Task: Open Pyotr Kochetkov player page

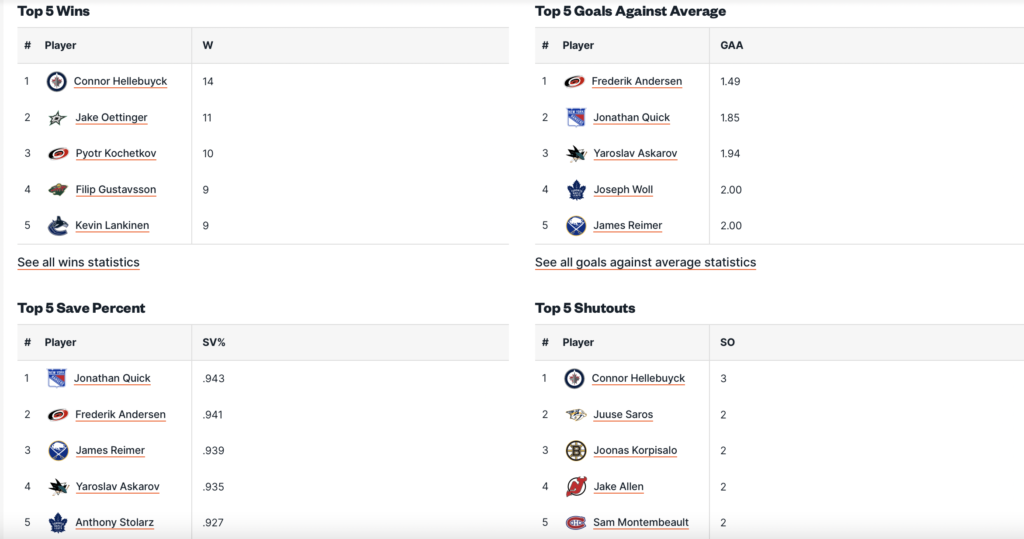Action: coord(116,154)
